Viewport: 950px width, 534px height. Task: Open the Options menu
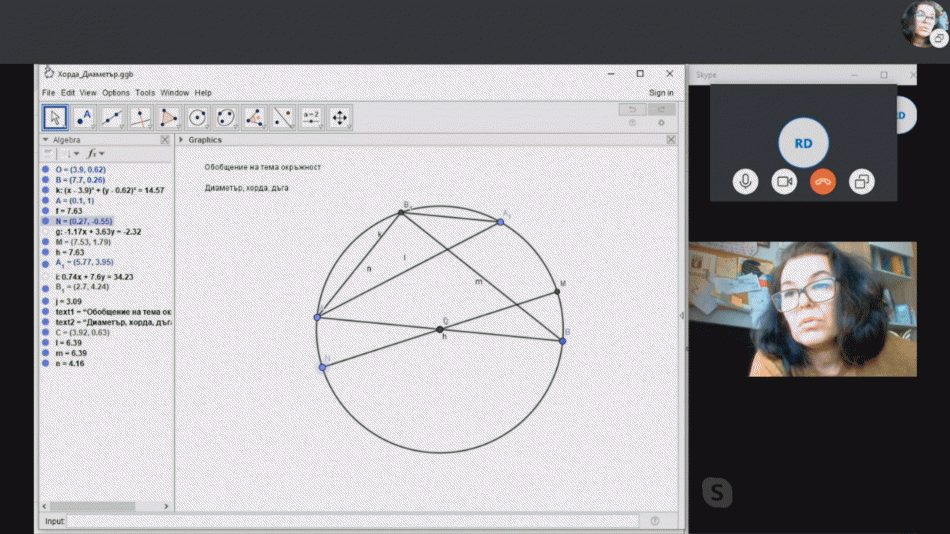pos(116,93)
